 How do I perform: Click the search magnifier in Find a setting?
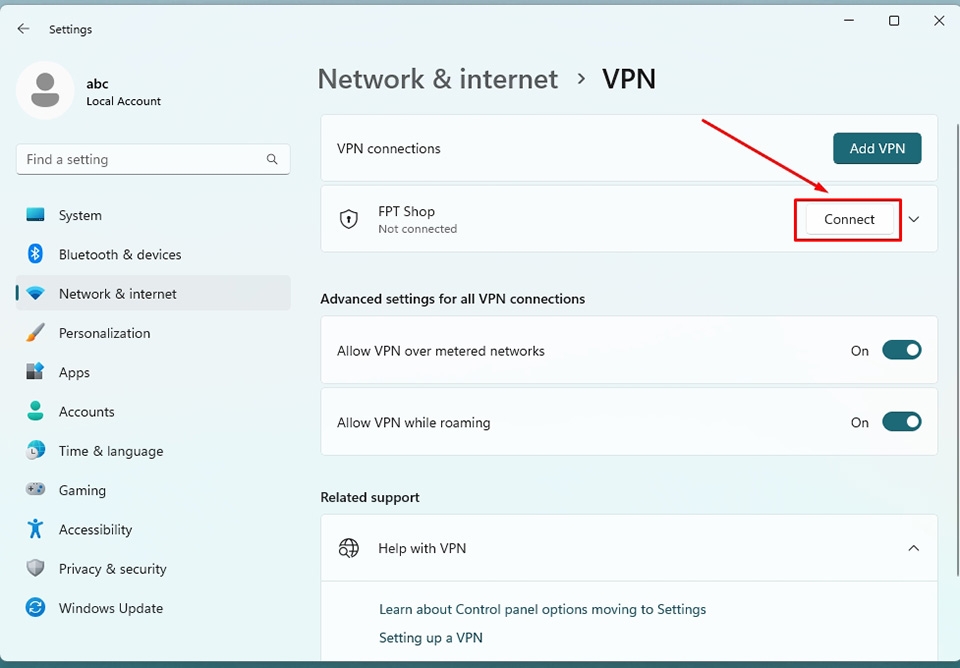tap(272, 159)
